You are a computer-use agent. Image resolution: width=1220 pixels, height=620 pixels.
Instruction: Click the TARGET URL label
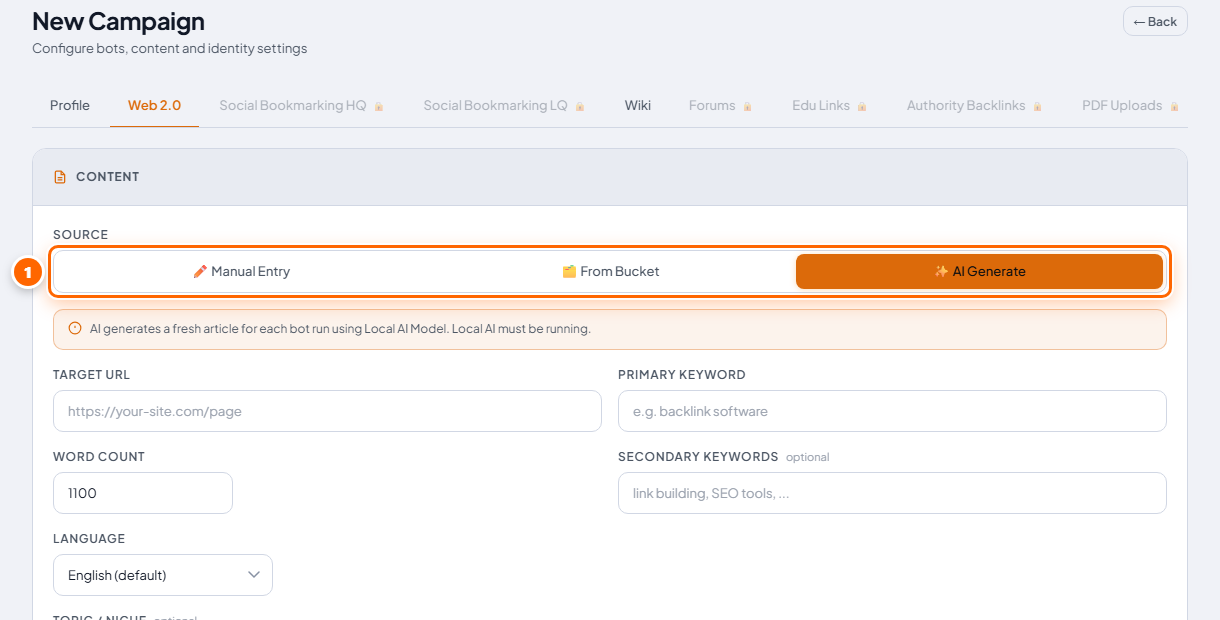92,375
